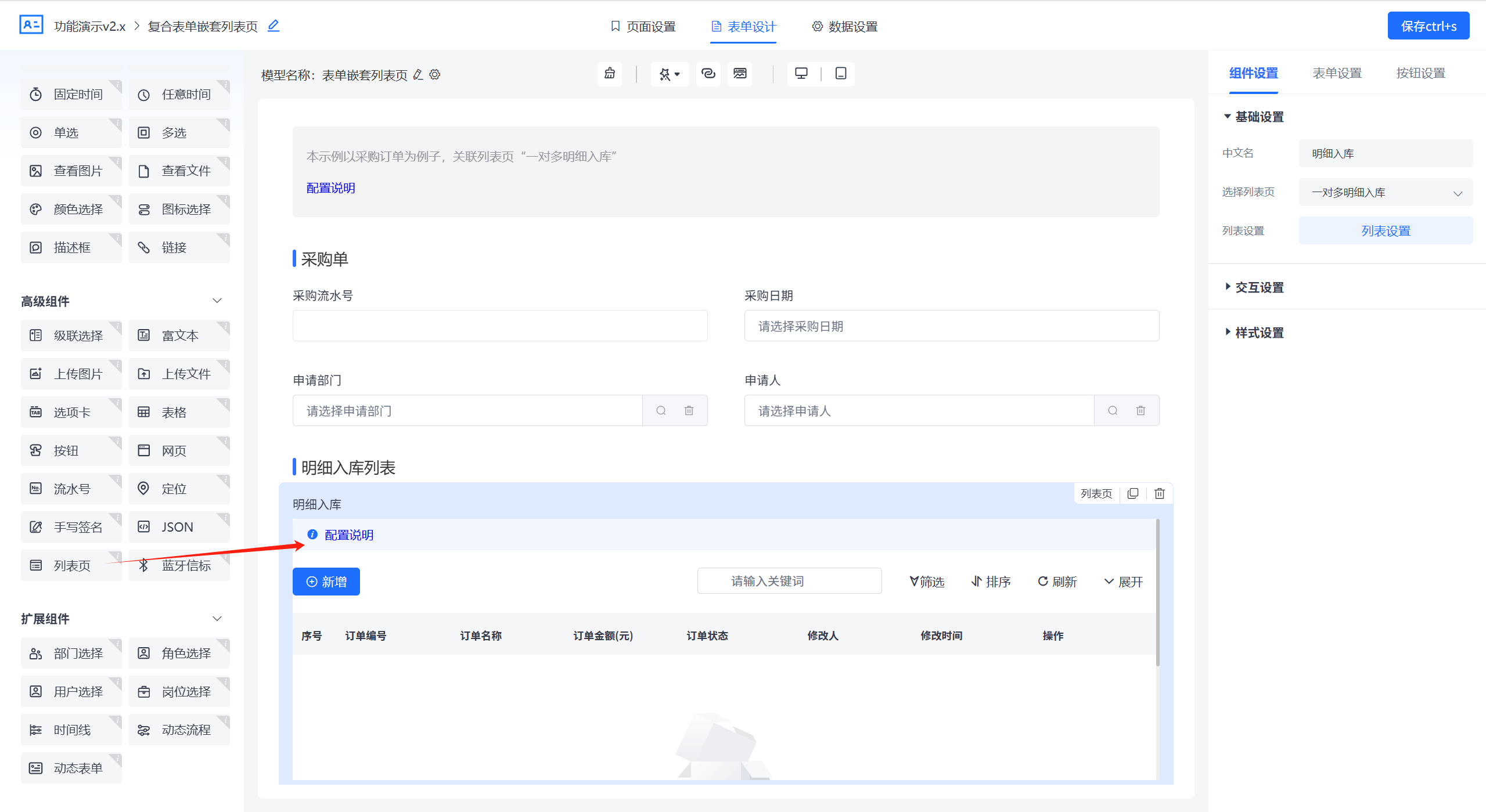Select the 流水号 serial number component
1486x812 pixels.
point(71,488)
